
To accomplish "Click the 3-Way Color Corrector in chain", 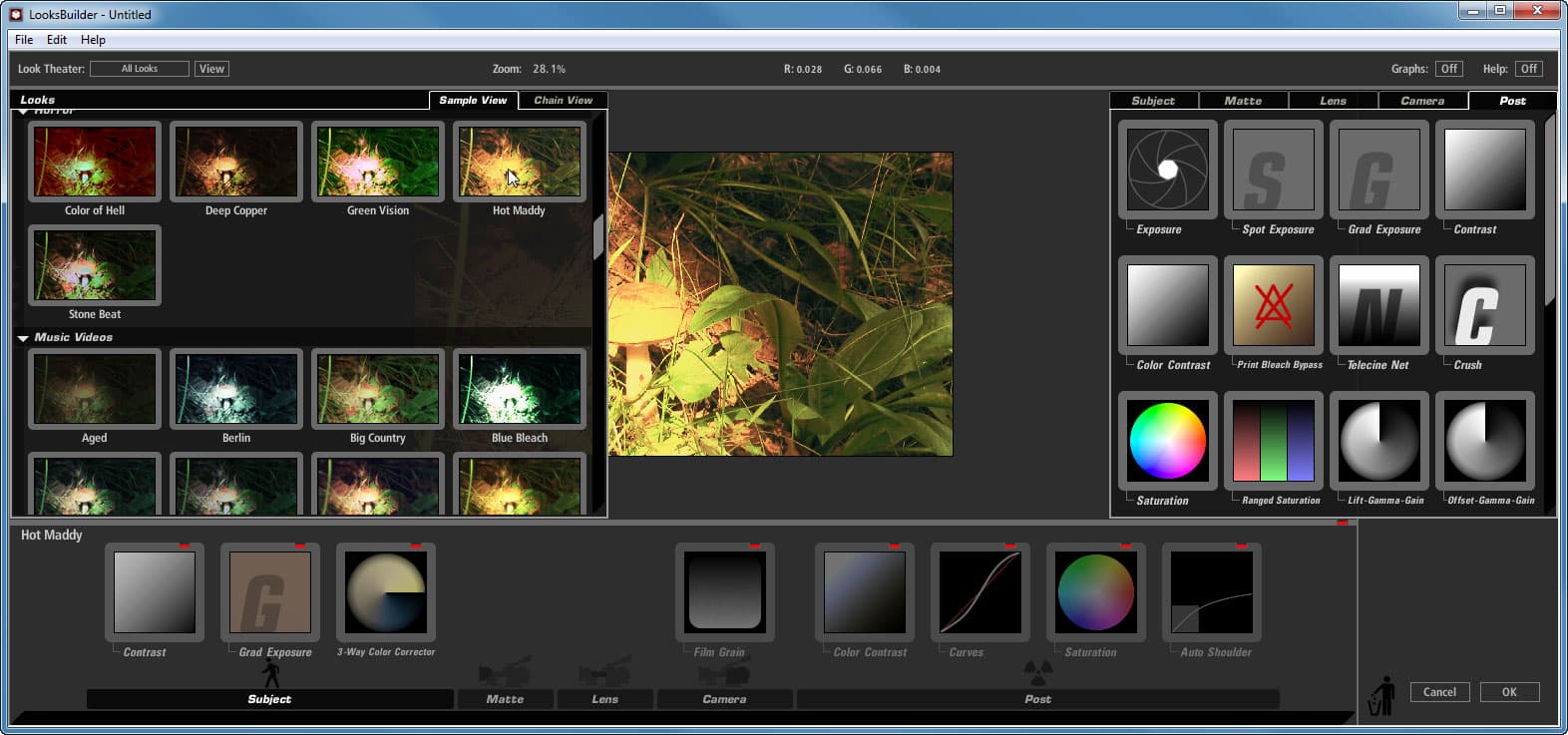I will point(386,592).
